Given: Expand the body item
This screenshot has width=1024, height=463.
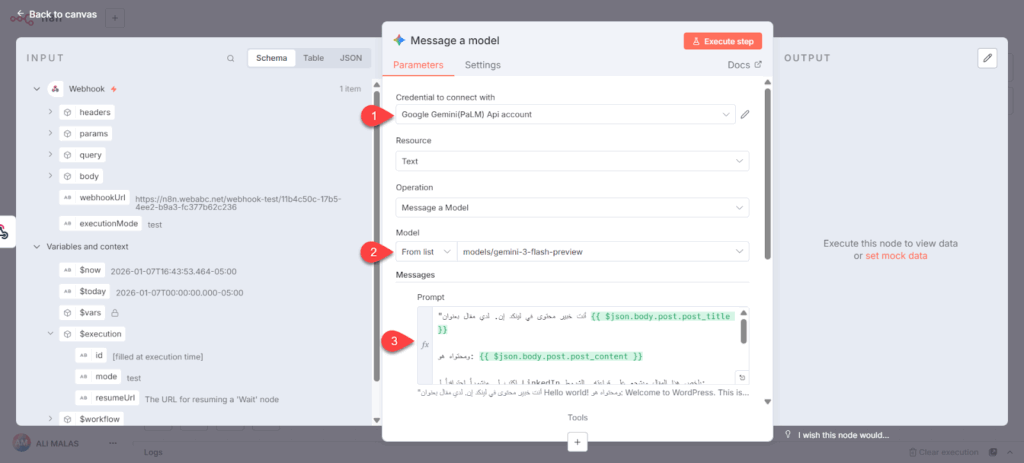Looking at the screenshot, I should tap(50, 176).
